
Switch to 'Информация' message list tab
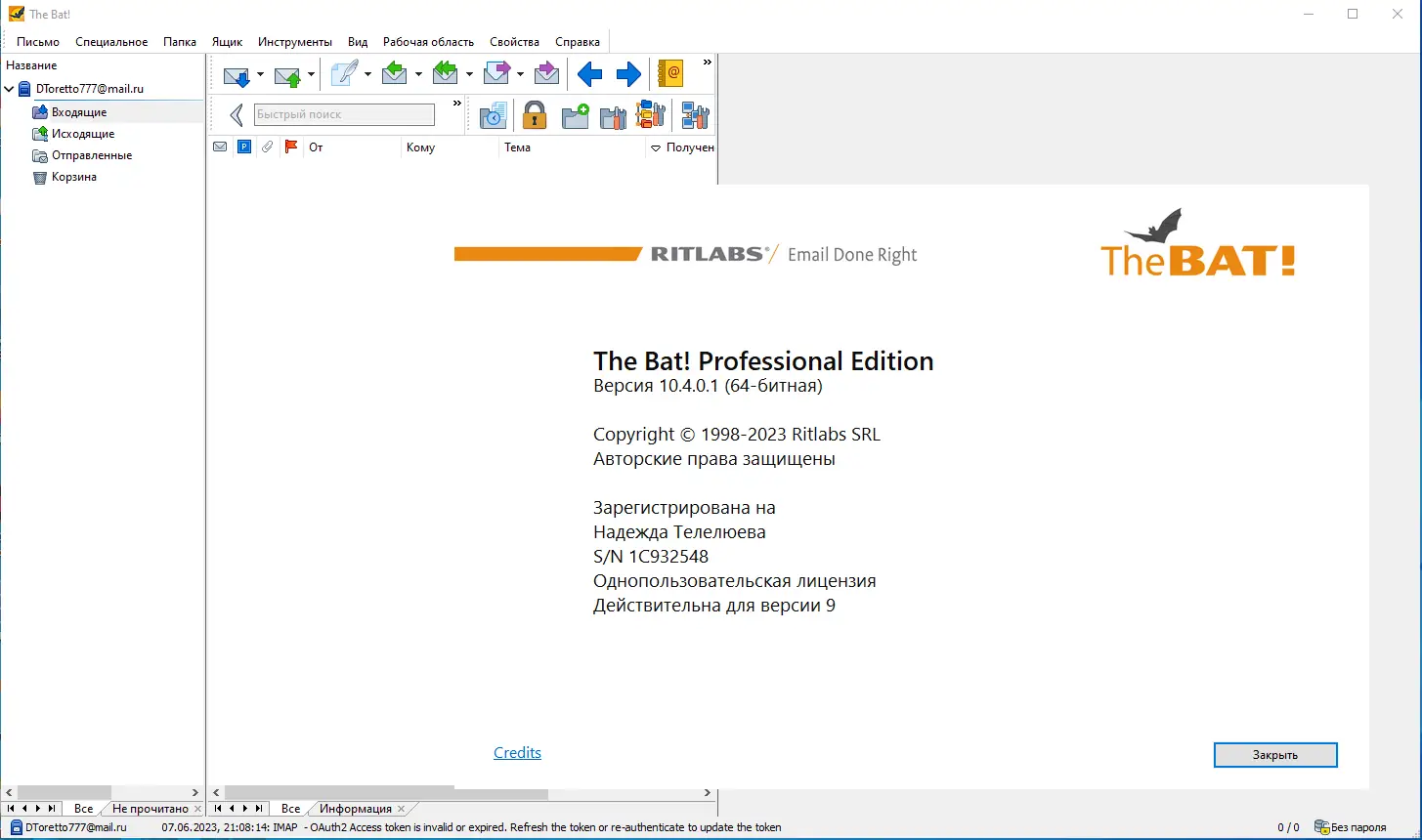356,809
